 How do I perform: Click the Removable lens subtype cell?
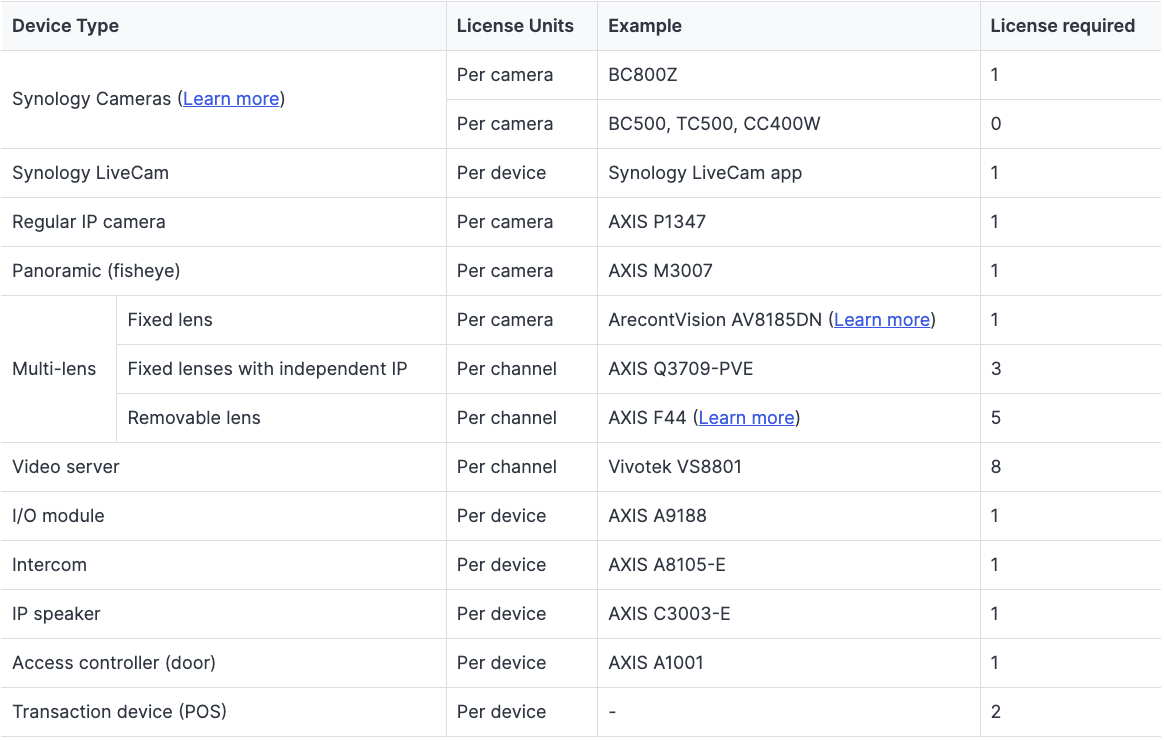pyautogui.click(x=194, y=418)
